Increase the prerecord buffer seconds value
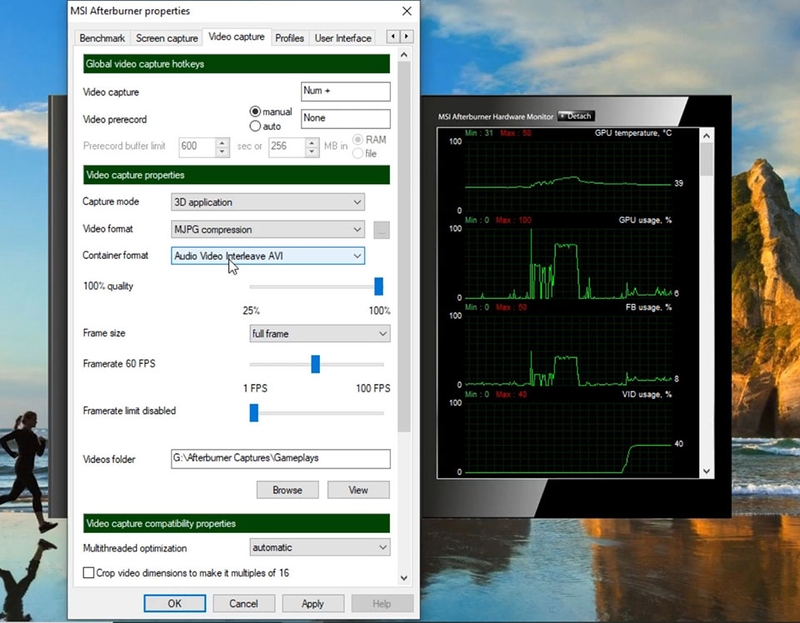Screen dimensions: 800x623 221,142
